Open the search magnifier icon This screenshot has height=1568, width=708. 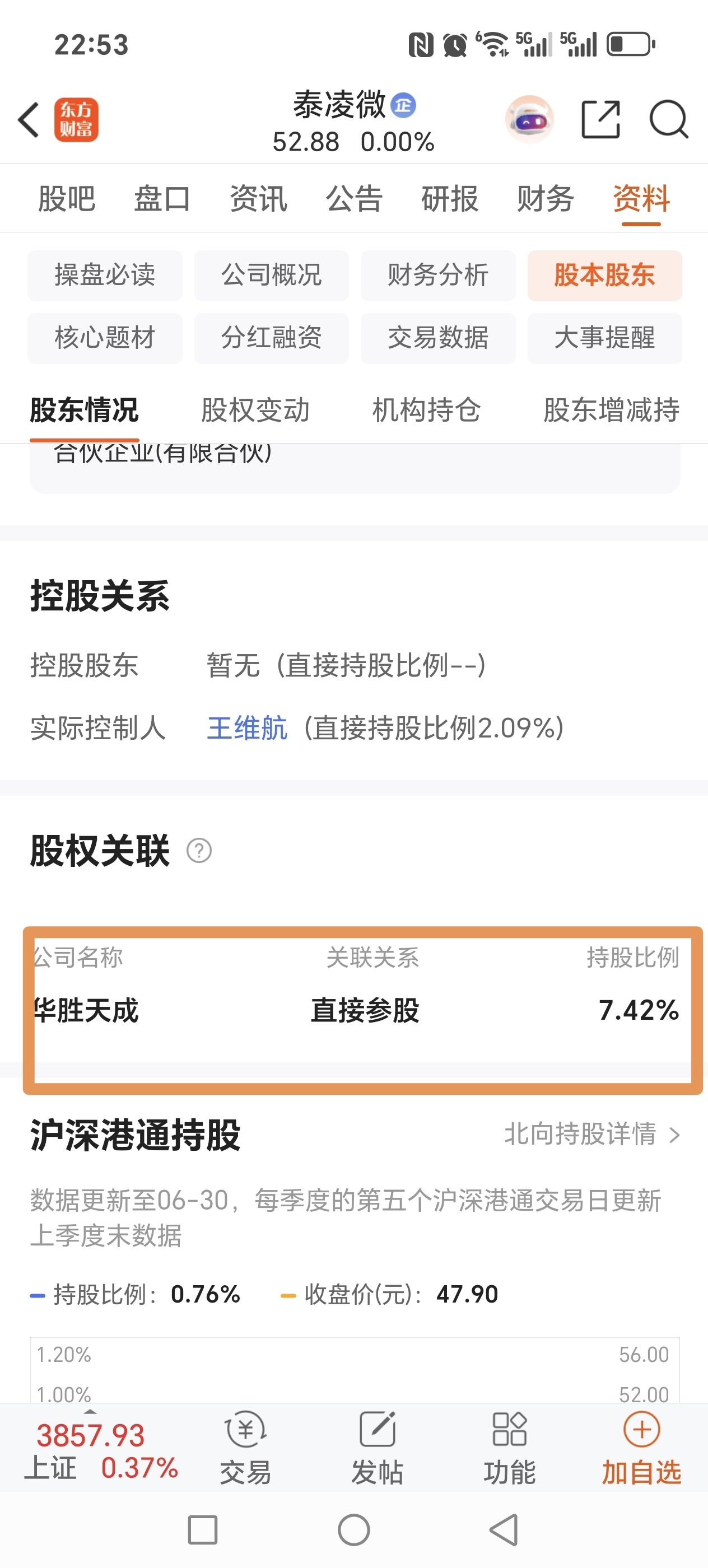pos(668,120)
